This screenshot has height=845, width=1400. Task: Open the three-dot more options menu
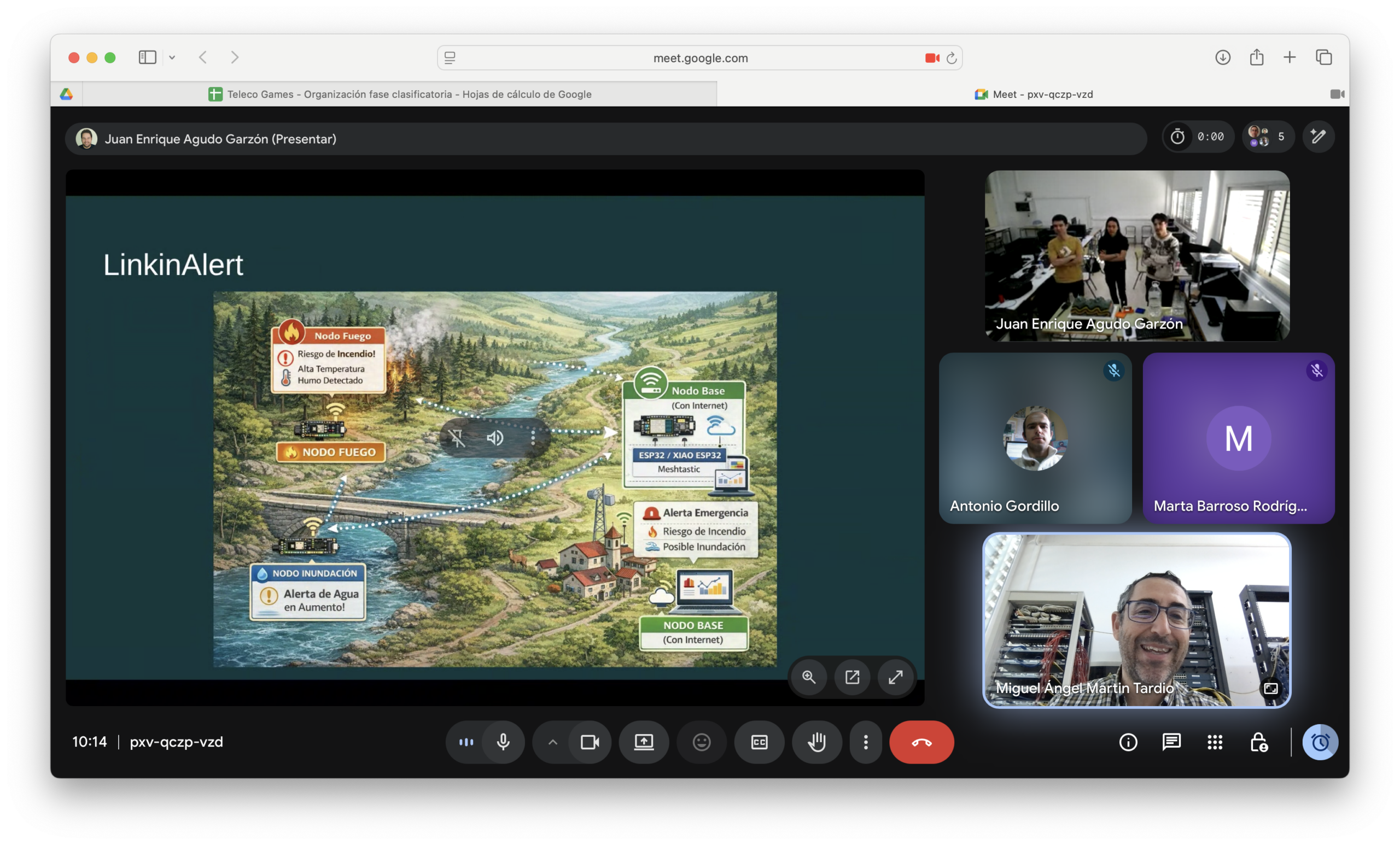(865, 742)
